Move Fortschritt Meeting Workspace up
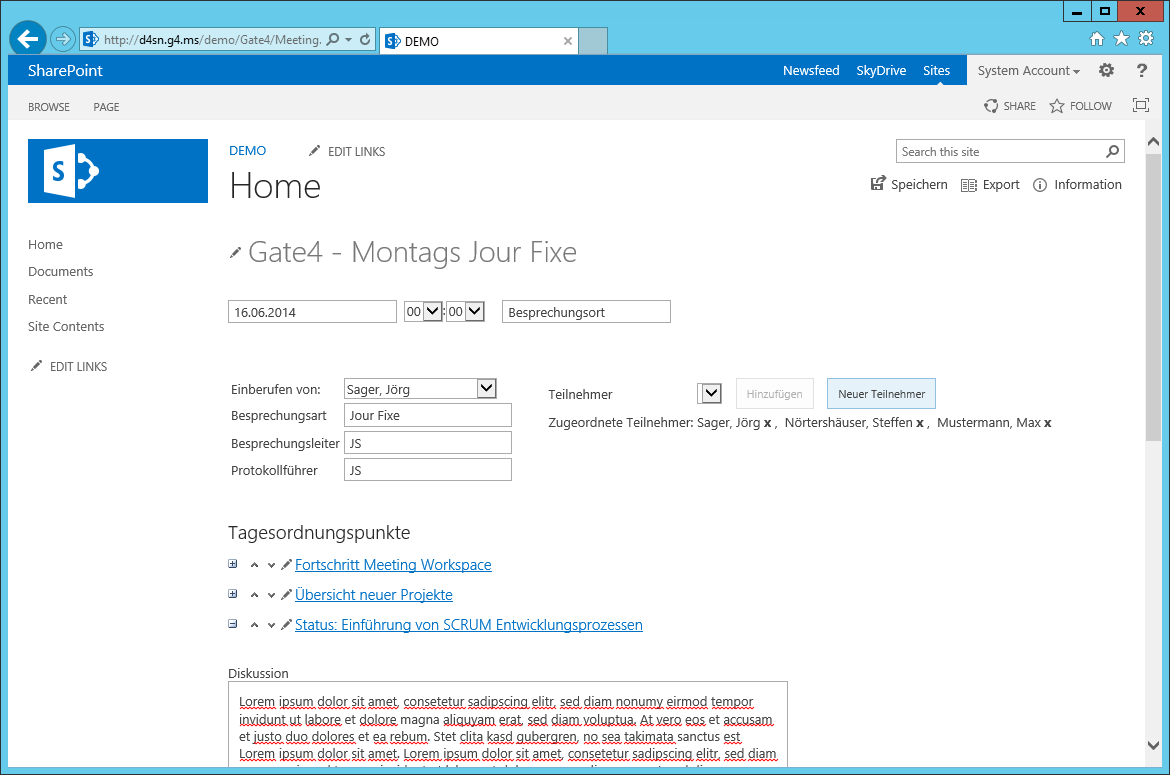1170x775 pixels. coord(254,565)
